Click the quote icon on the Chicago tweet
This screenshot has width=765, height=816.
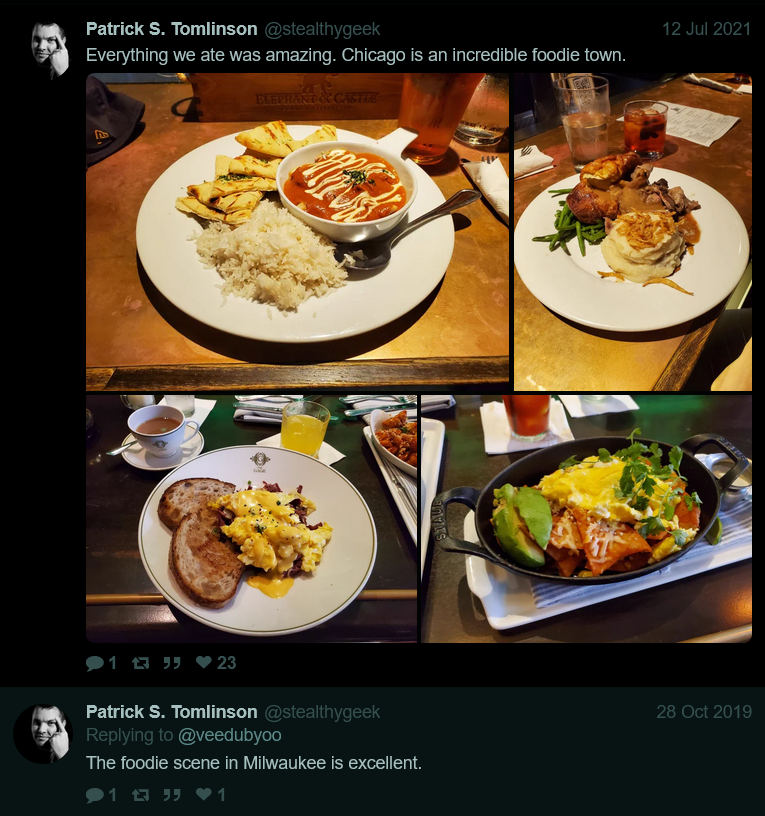(x=172, y=663)
